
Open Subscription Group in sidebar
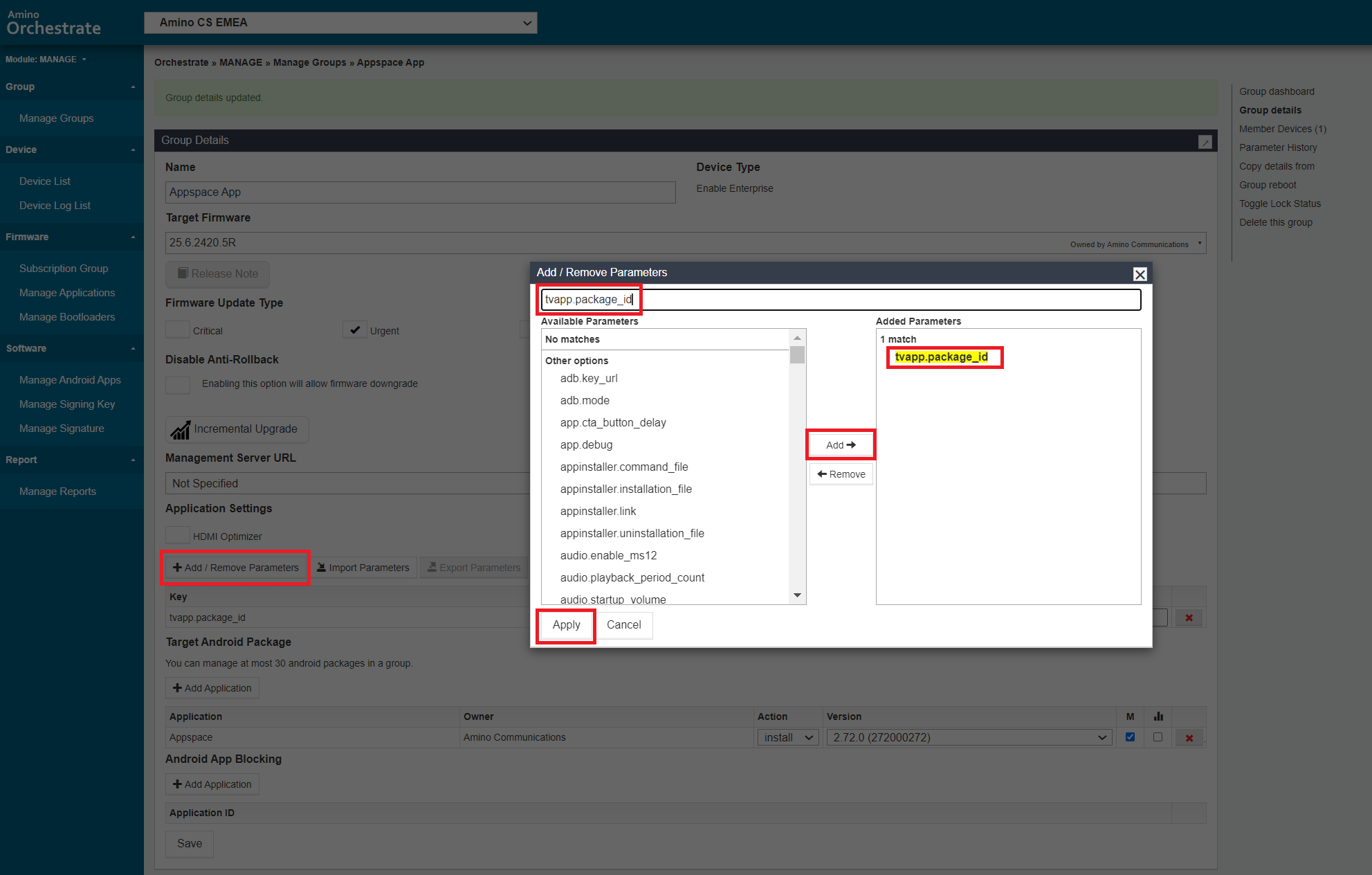(64, 269)
